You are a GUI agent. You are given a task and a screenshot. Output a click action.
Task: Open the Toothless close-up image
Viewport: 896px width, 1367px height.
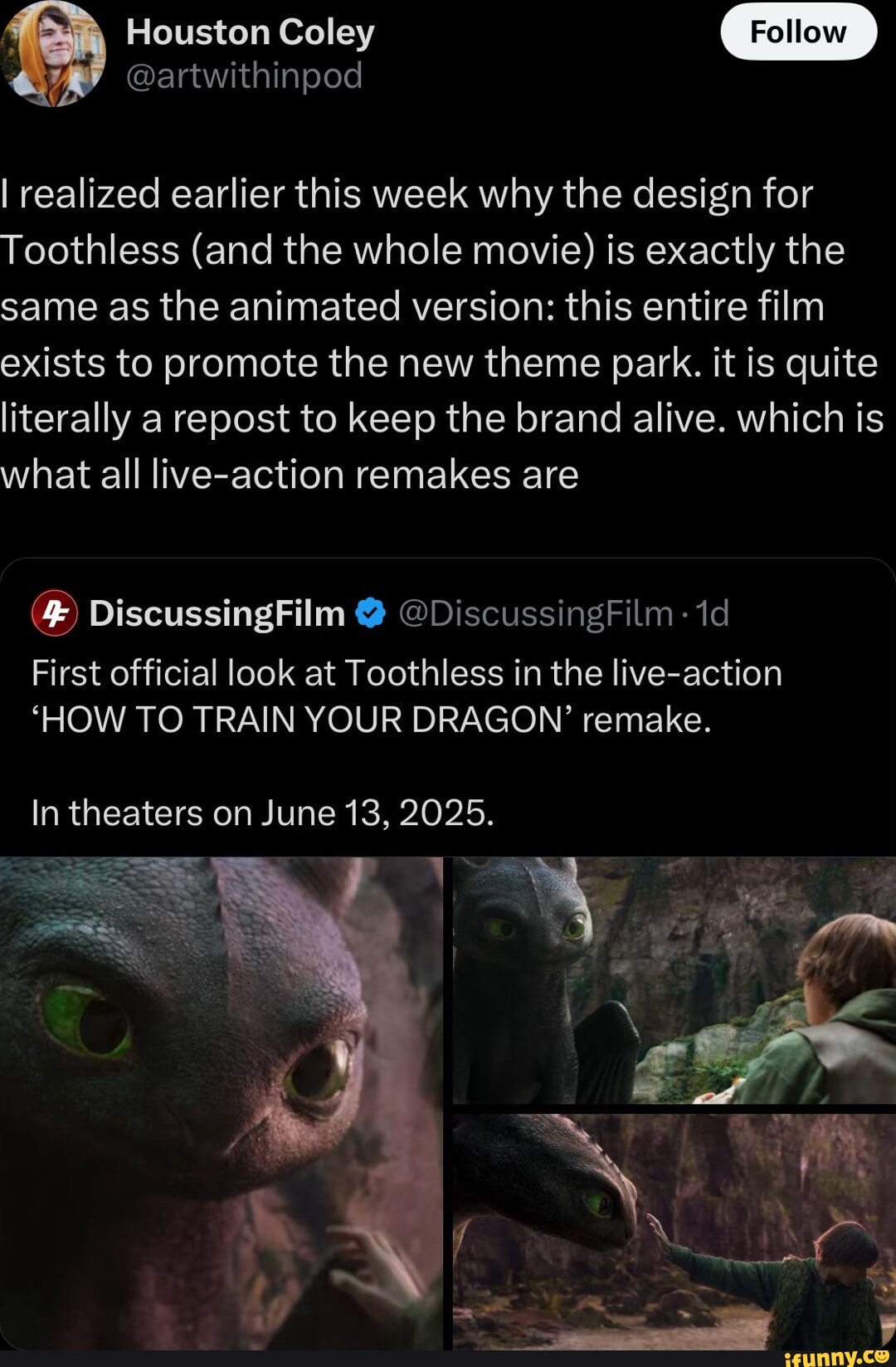221,1102
